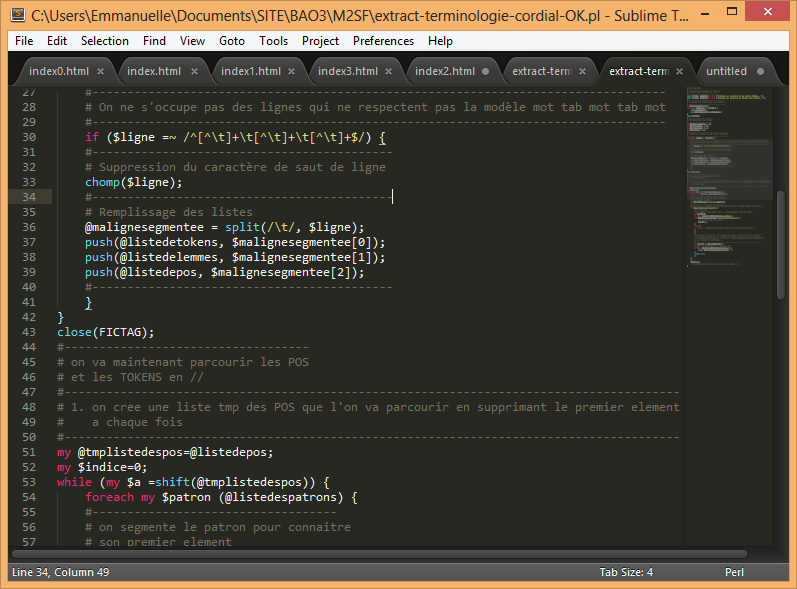The image size is (797, 589).
Task: Click 'if' keyword on line 30
Action: click(92, 137)
